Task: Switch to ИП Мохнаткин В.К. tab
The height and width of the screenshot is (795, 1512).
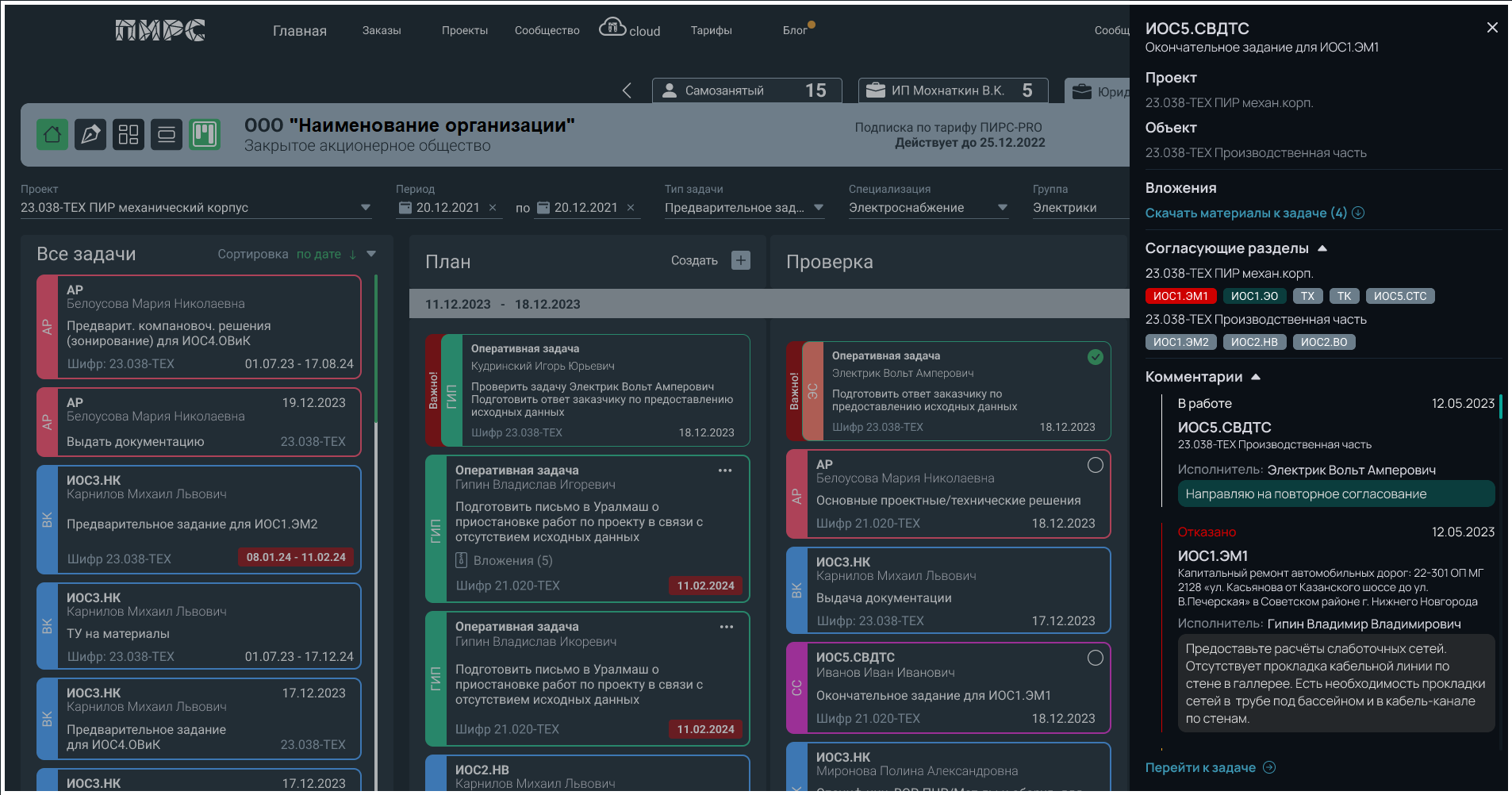Action: point(954,90)
